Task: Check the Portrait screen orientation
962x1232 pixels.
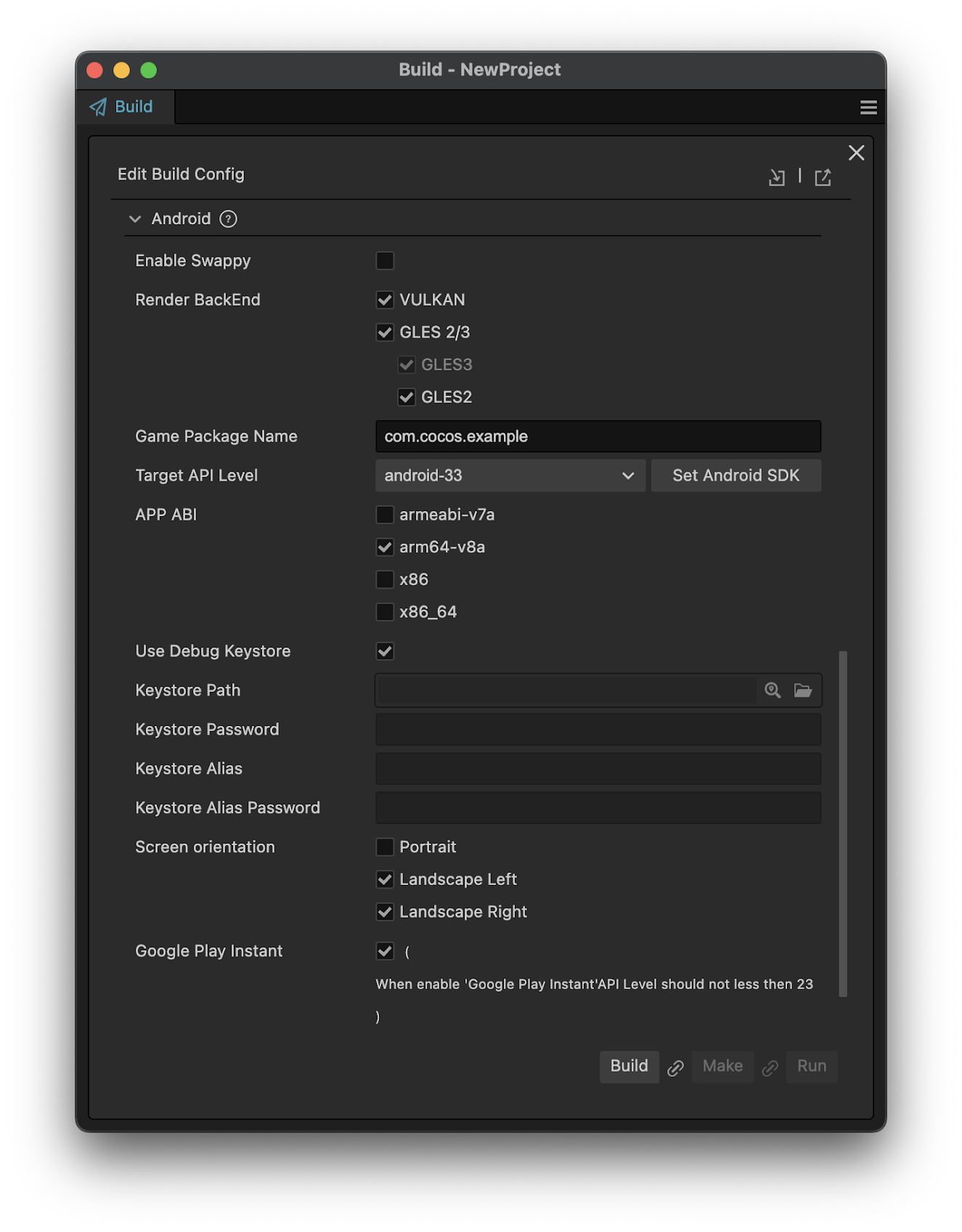Action: click(x=385, y=847)
